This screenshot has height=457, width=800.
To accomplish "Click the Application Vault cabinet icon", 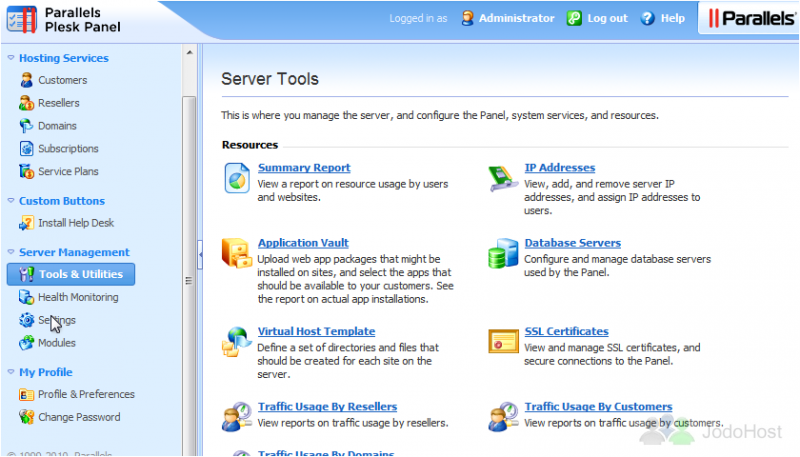I will click(x=237, y=252).
